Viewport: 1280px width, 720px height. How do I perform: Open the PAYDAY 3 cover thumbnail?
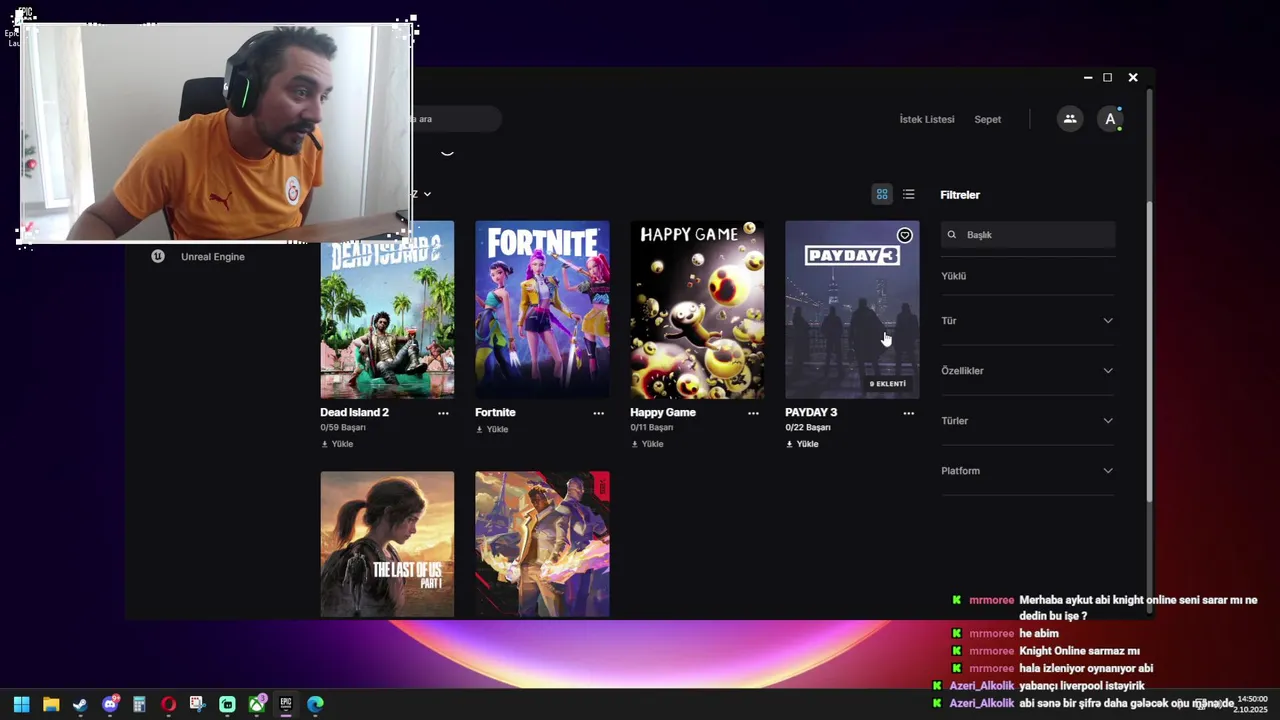click(852, 310)
